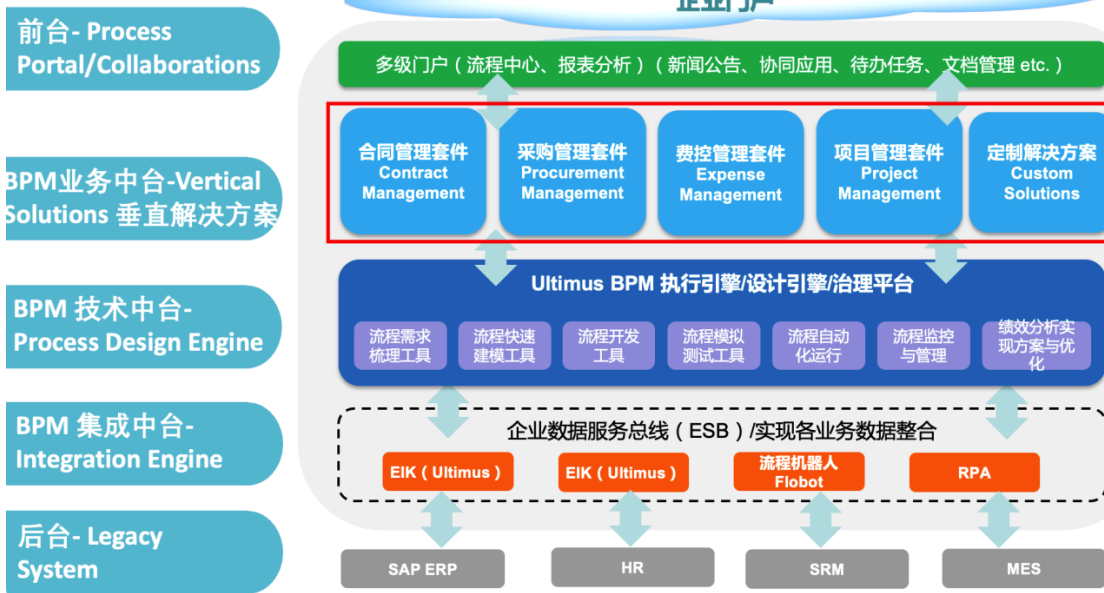Open the 采购管理套件 Procurement Management box
Viewport: 1104px width, 593px height.
[572, 172]
